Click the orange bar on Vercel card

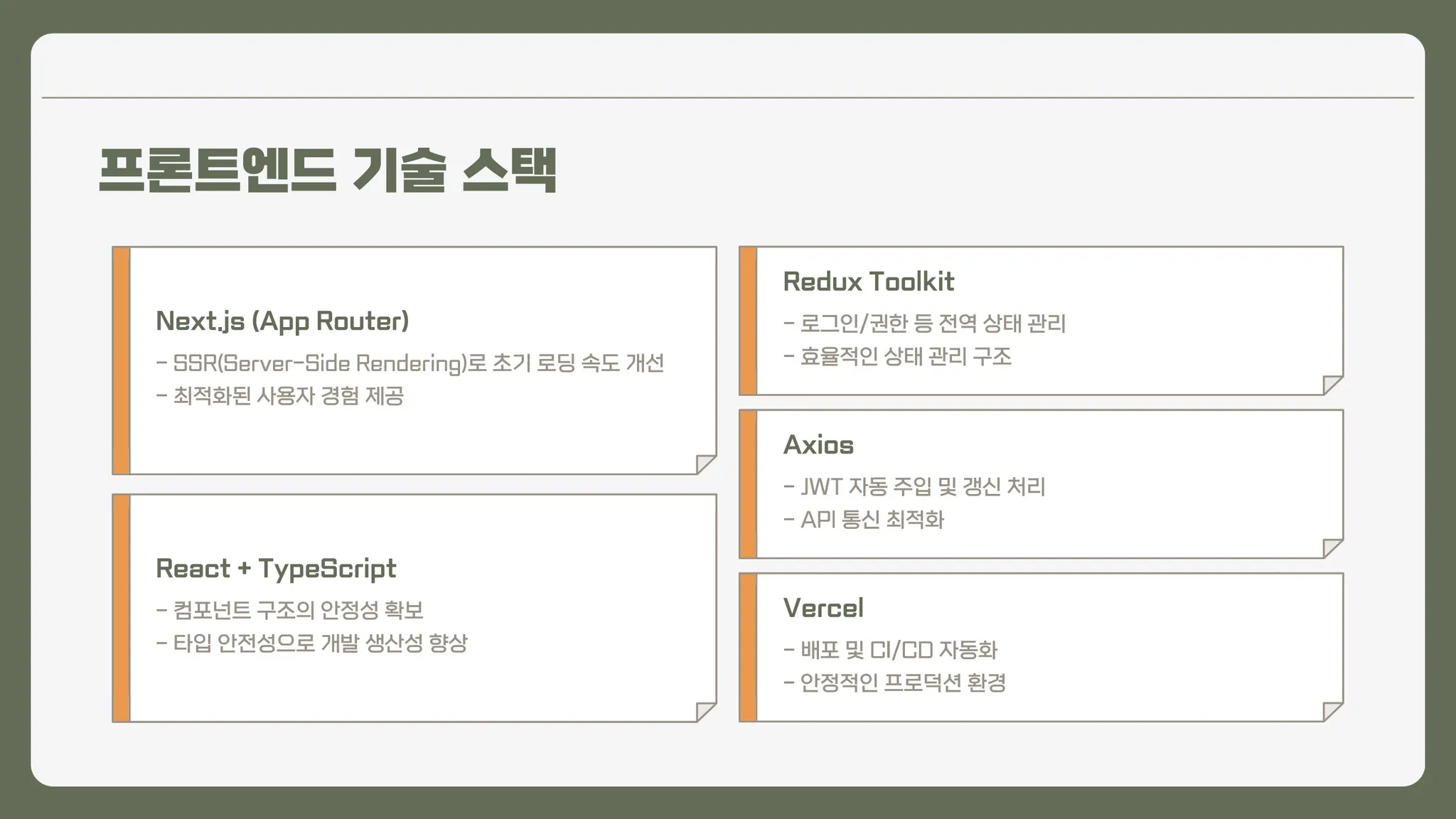[x=748, y=647]
